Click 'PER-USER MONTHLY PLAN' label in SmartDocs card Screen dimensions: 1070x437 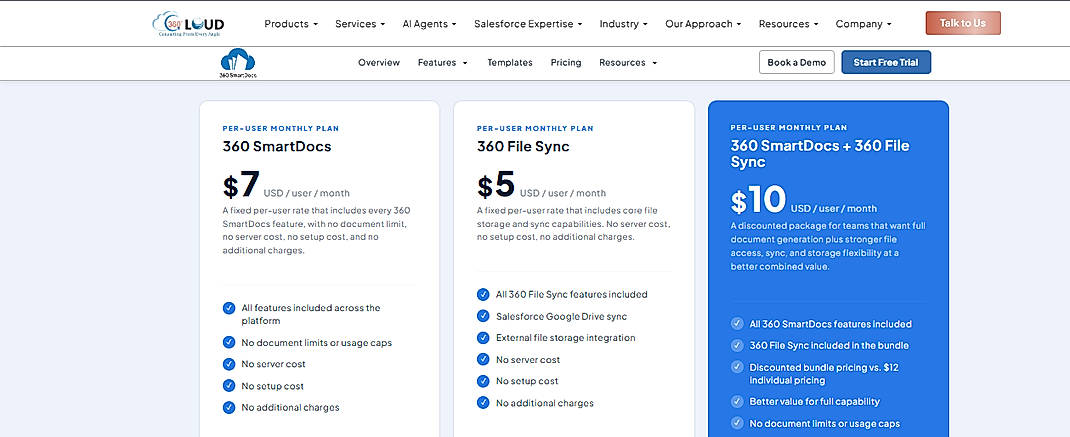point(280,128)
